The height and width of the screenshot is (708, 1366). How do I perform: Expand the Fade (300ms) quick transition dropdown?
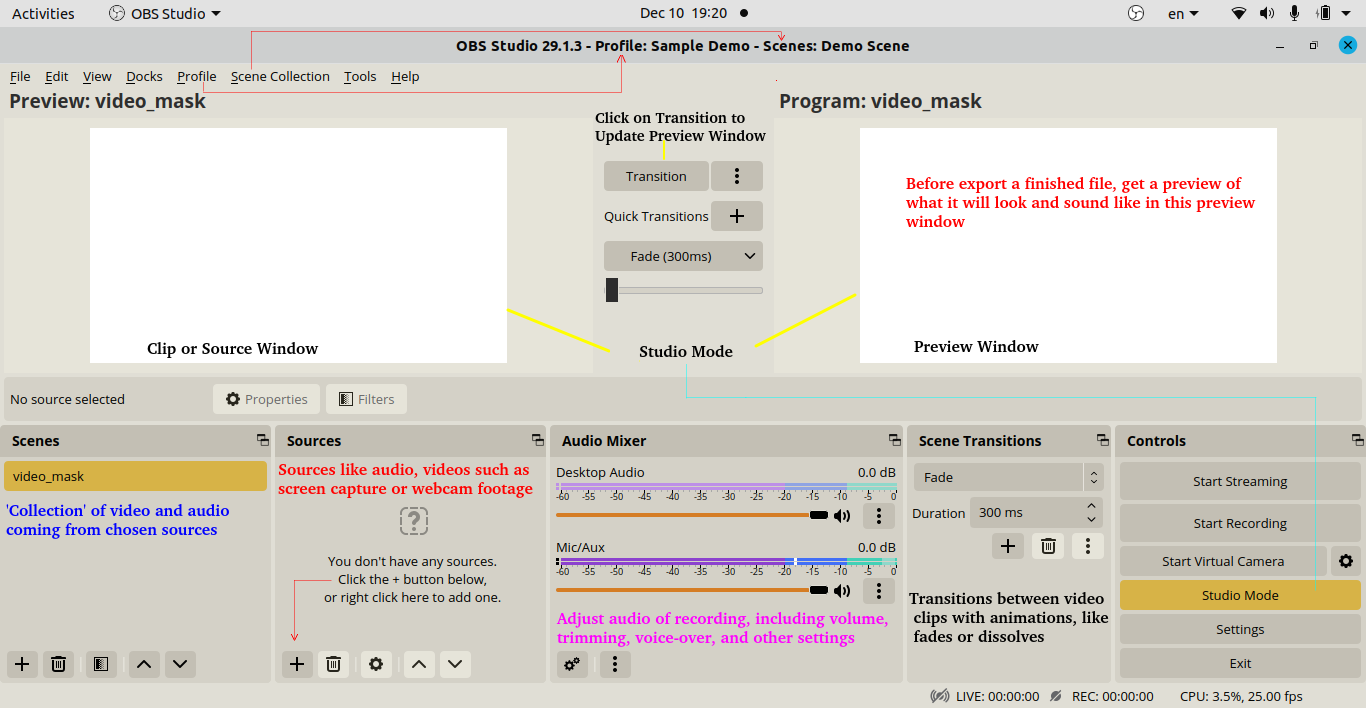[x=683, y=256]
